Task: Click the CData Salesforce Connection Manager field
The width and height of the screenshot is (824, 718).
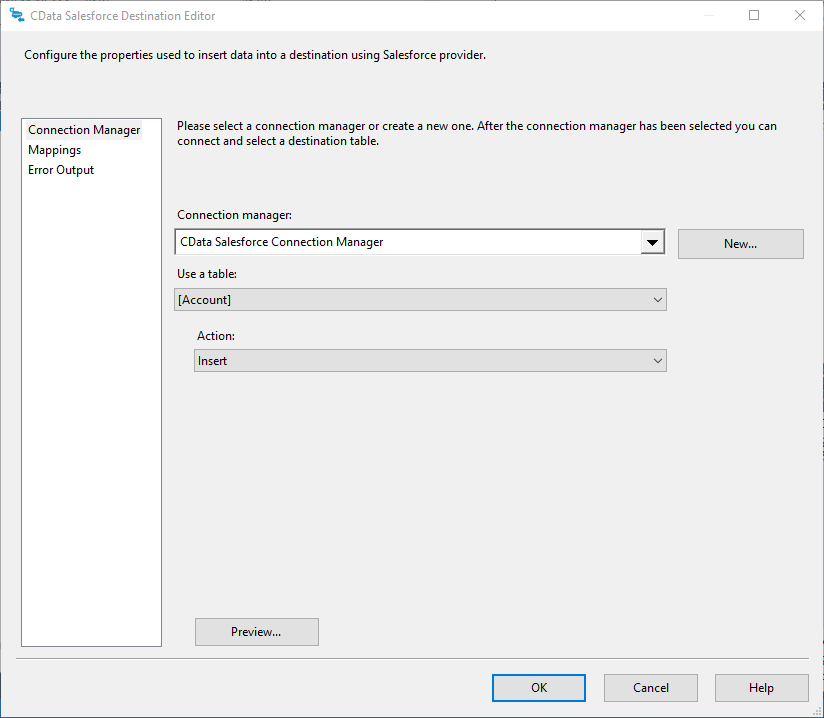Action: coord(406,242)
